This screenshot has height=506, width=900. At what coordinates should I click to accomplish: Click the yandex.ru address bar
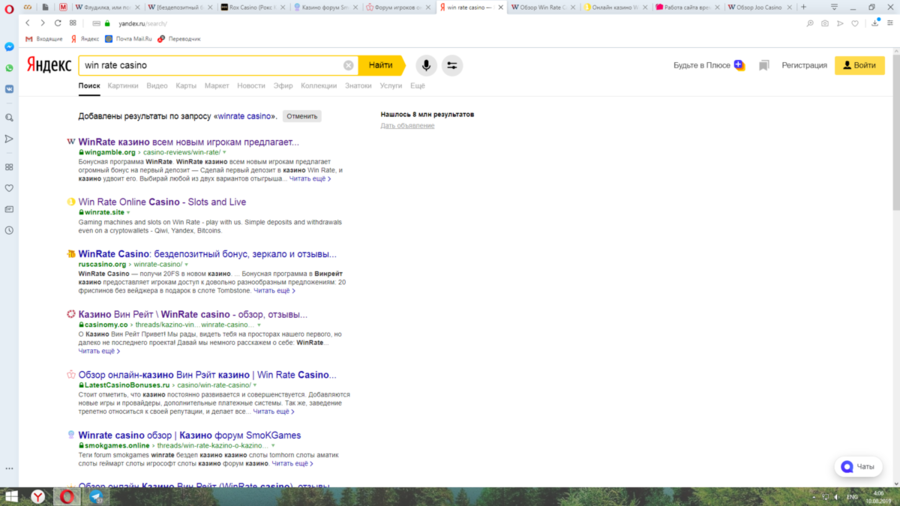point(143,24)
